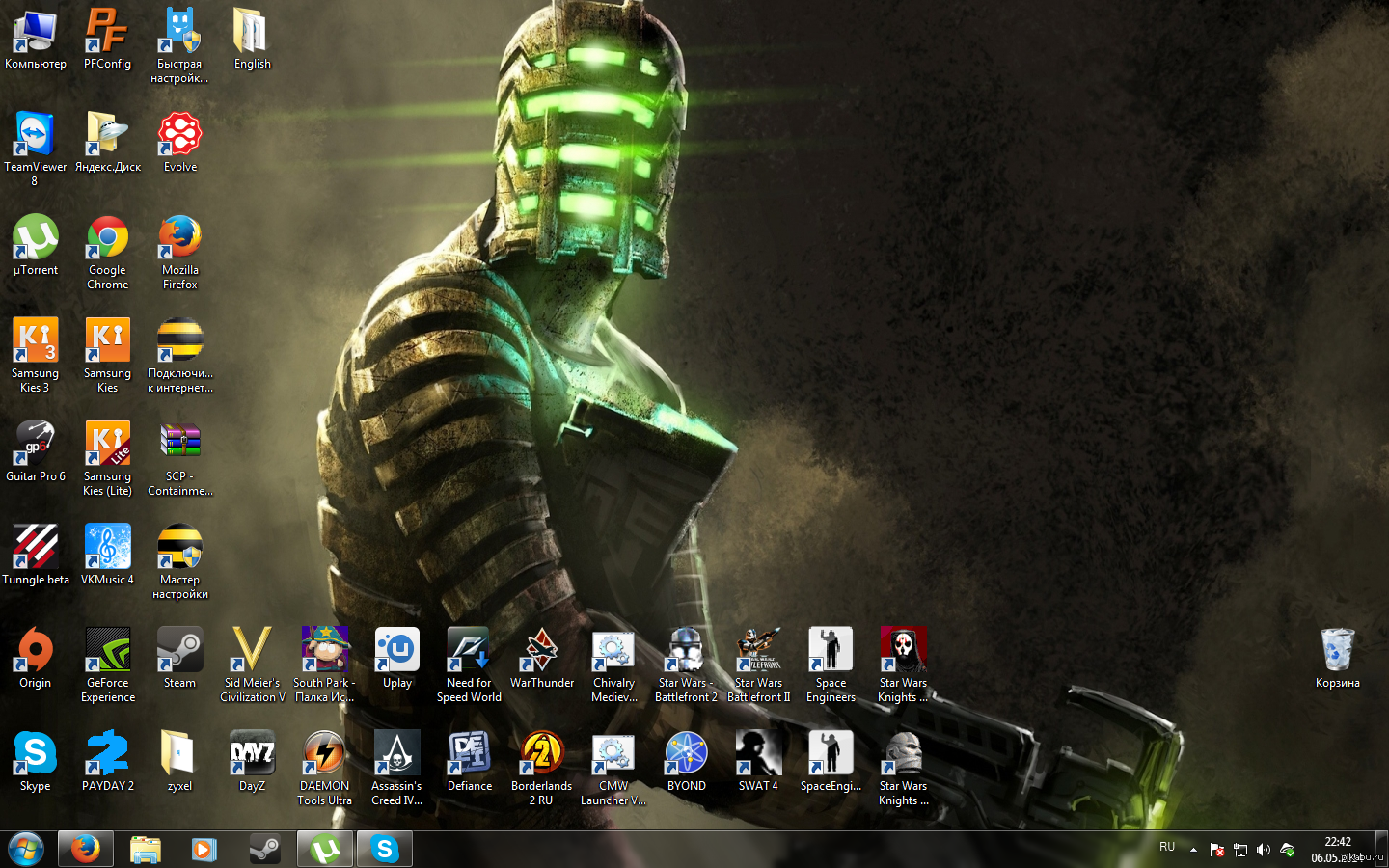This screenshot has width=1389, height=868.
Task: Select Star Wars Knights icon with red mask
Action: point(903,665)
